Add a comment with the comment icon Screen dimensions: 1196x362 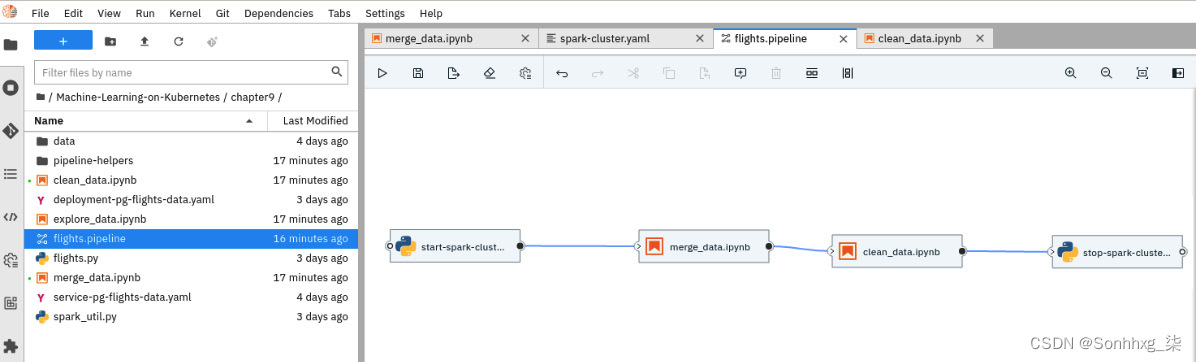click(740, 73)
